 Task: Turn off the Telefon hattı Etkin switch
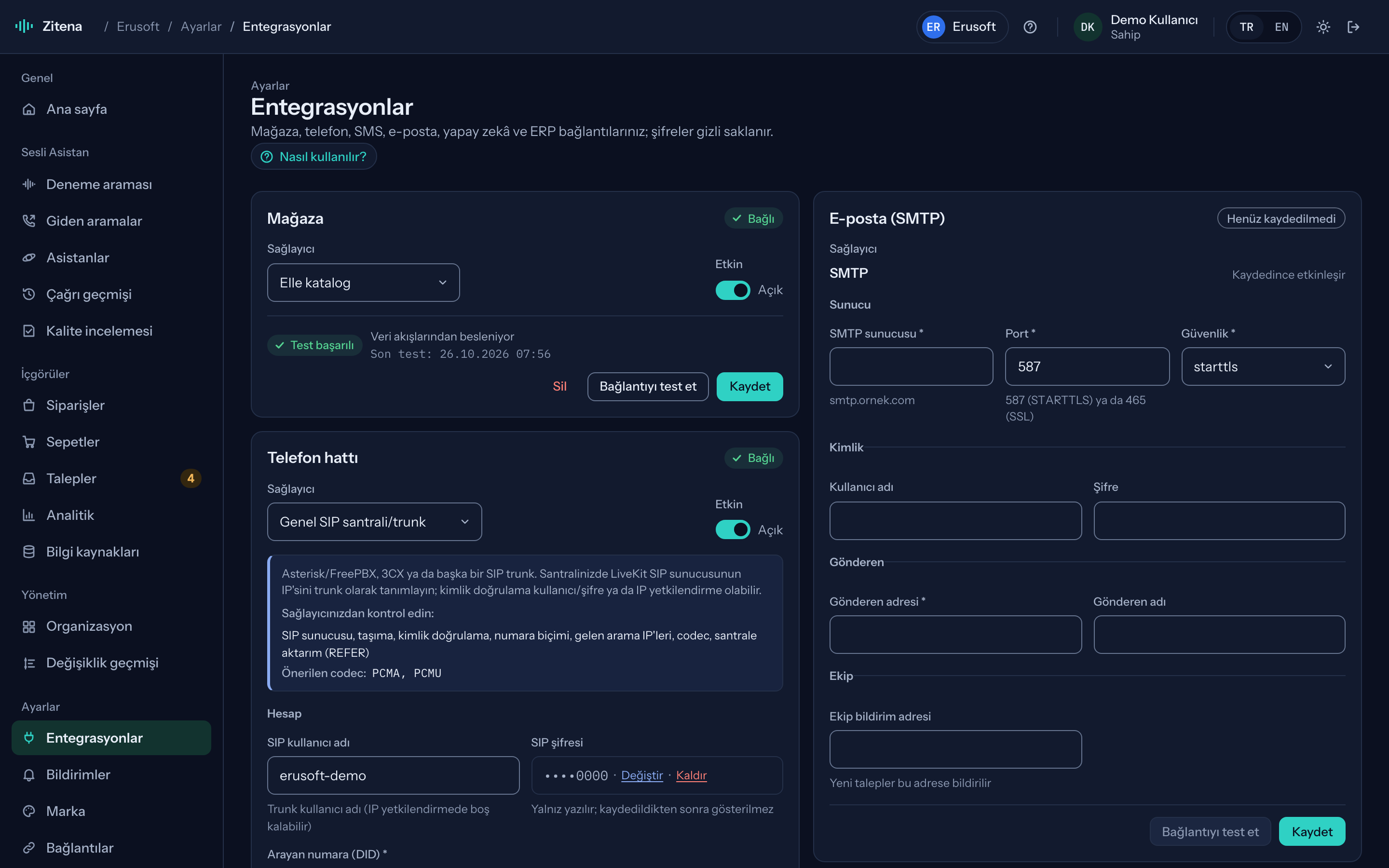(733, 529)
